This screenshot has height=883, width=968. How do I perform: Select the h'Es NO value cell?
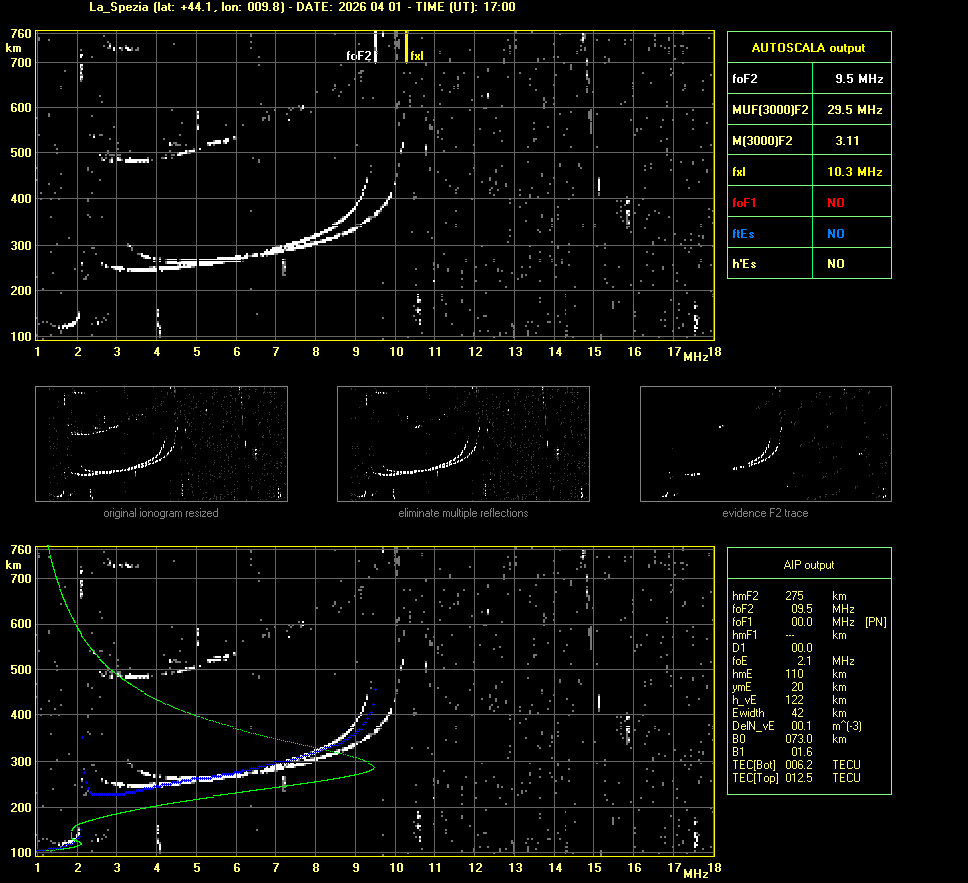pos(835,264)
